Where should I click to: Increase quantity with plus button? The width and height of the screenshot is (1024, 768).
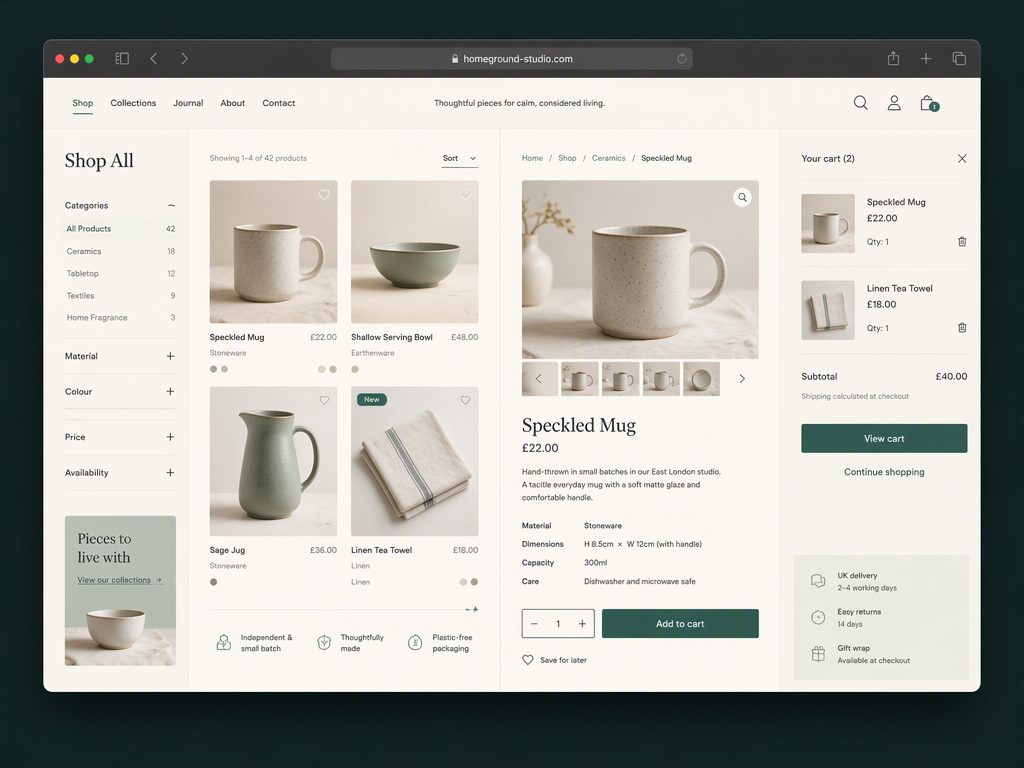click(x=582, y=624)
